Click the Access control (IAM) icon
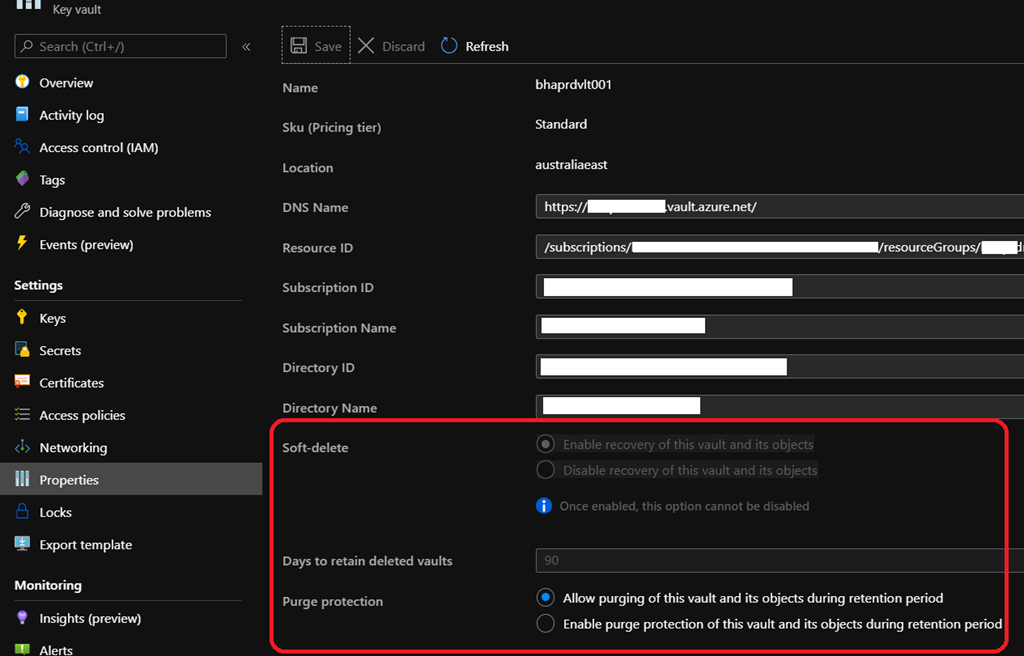This screenshot has height=656, width=1024. (x=22, y=147)
